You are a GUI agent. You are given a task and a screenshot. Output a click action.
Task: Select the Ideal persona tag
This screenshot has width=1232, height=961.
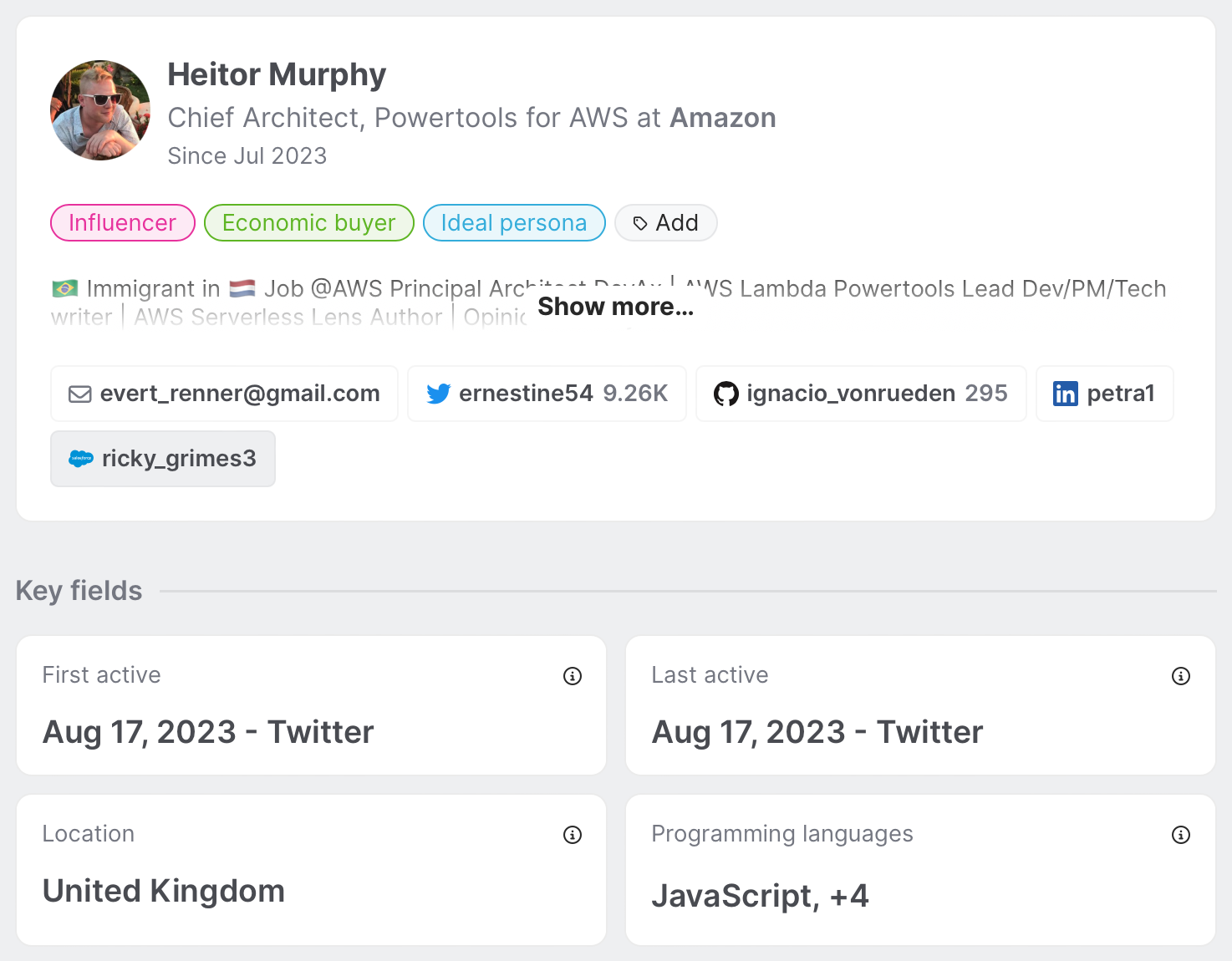(x=514, y=223)
